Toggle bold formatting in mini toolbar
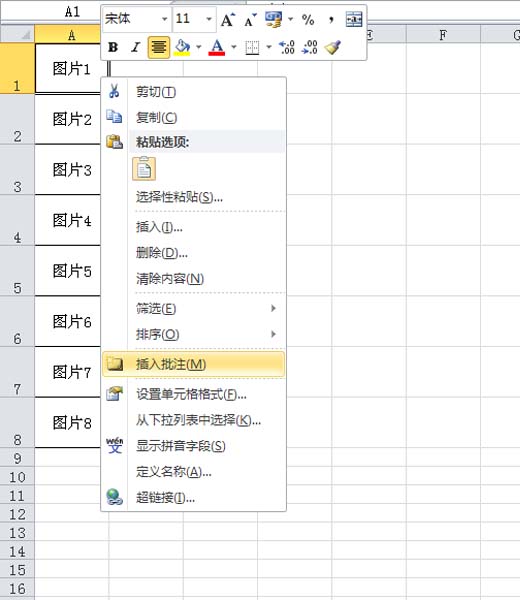Screen dimensions: 520x600 tap(113, 47)
